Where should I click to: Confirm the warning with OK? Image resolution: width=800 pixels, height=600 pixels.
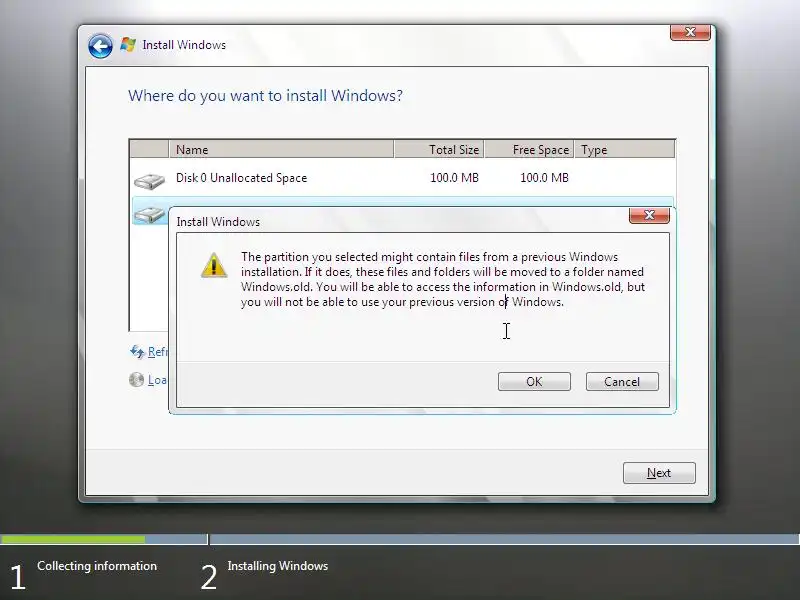tap(534, 382)
